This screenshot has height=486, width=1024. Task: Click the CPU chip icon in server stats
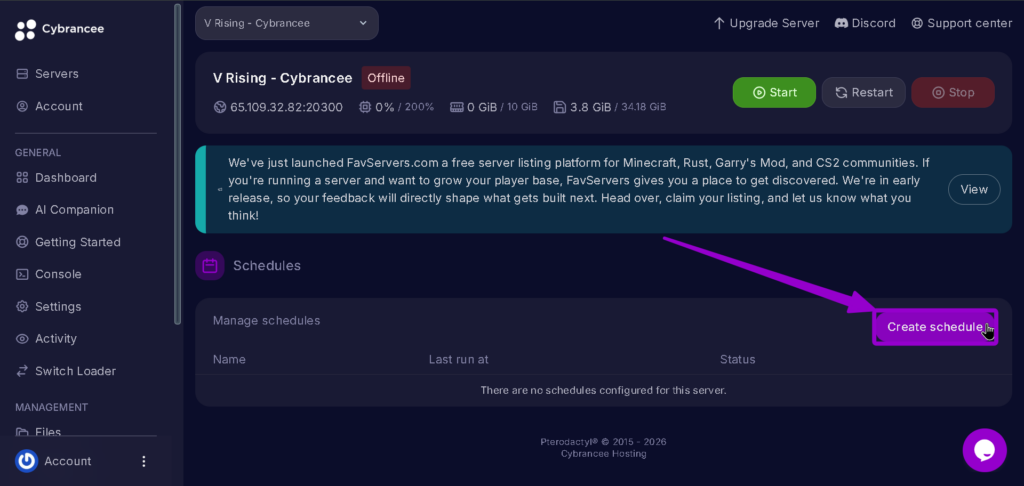pyautogui.click(x=365, y=107)
